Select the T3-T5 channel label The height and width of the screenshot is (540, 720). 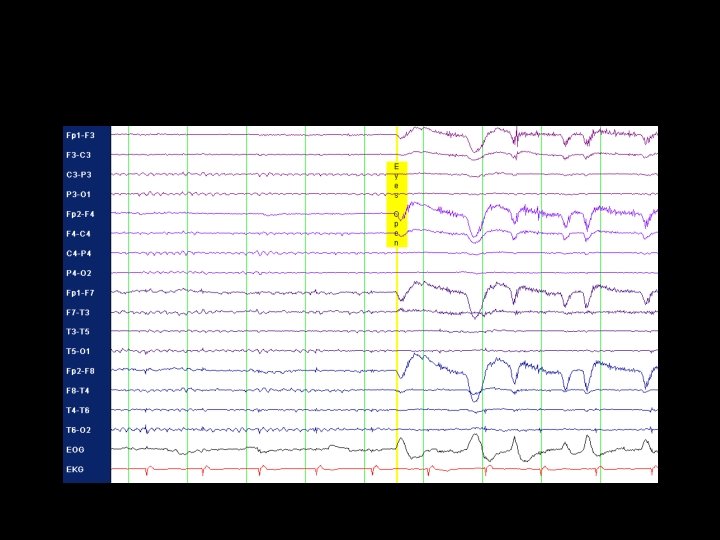coord(78,332)
